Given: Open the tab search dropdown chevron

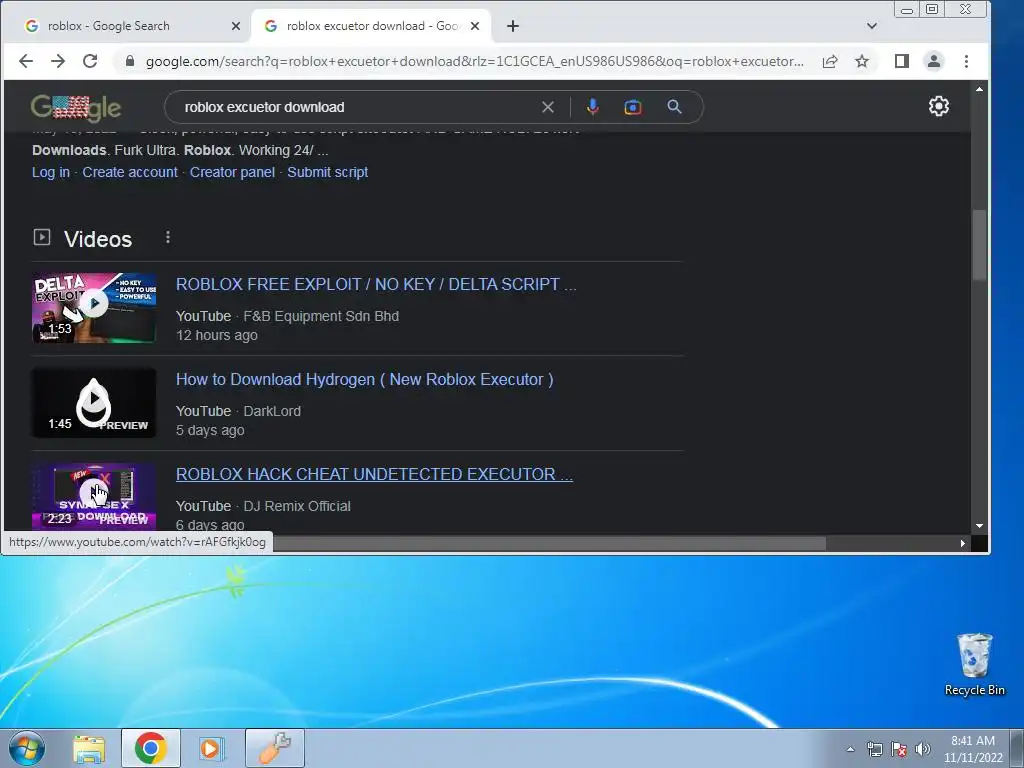Looking at the screenshot, I should point(872,26).
